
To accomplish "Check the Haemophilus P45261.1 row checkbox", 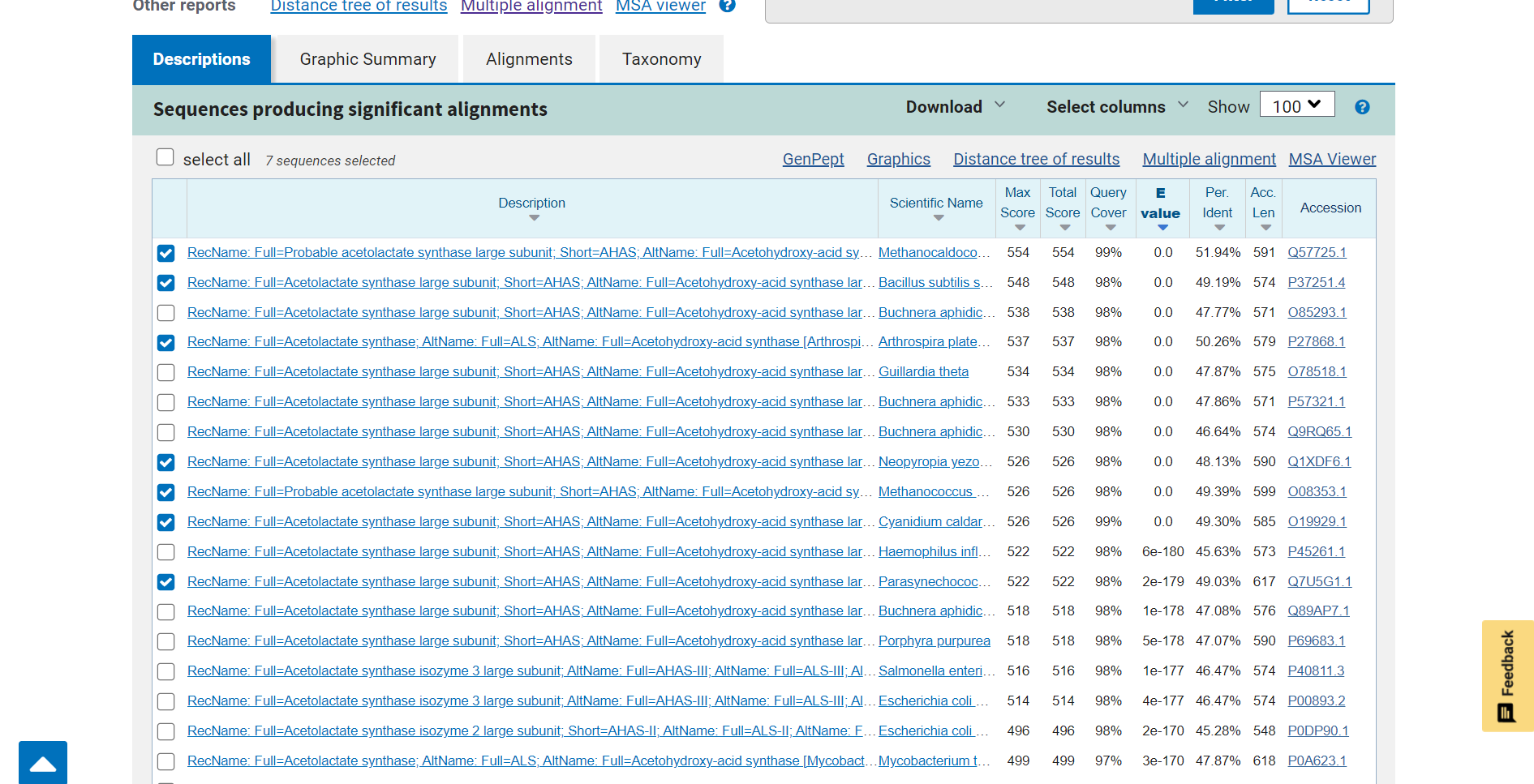I will click(x=166, y=552).
